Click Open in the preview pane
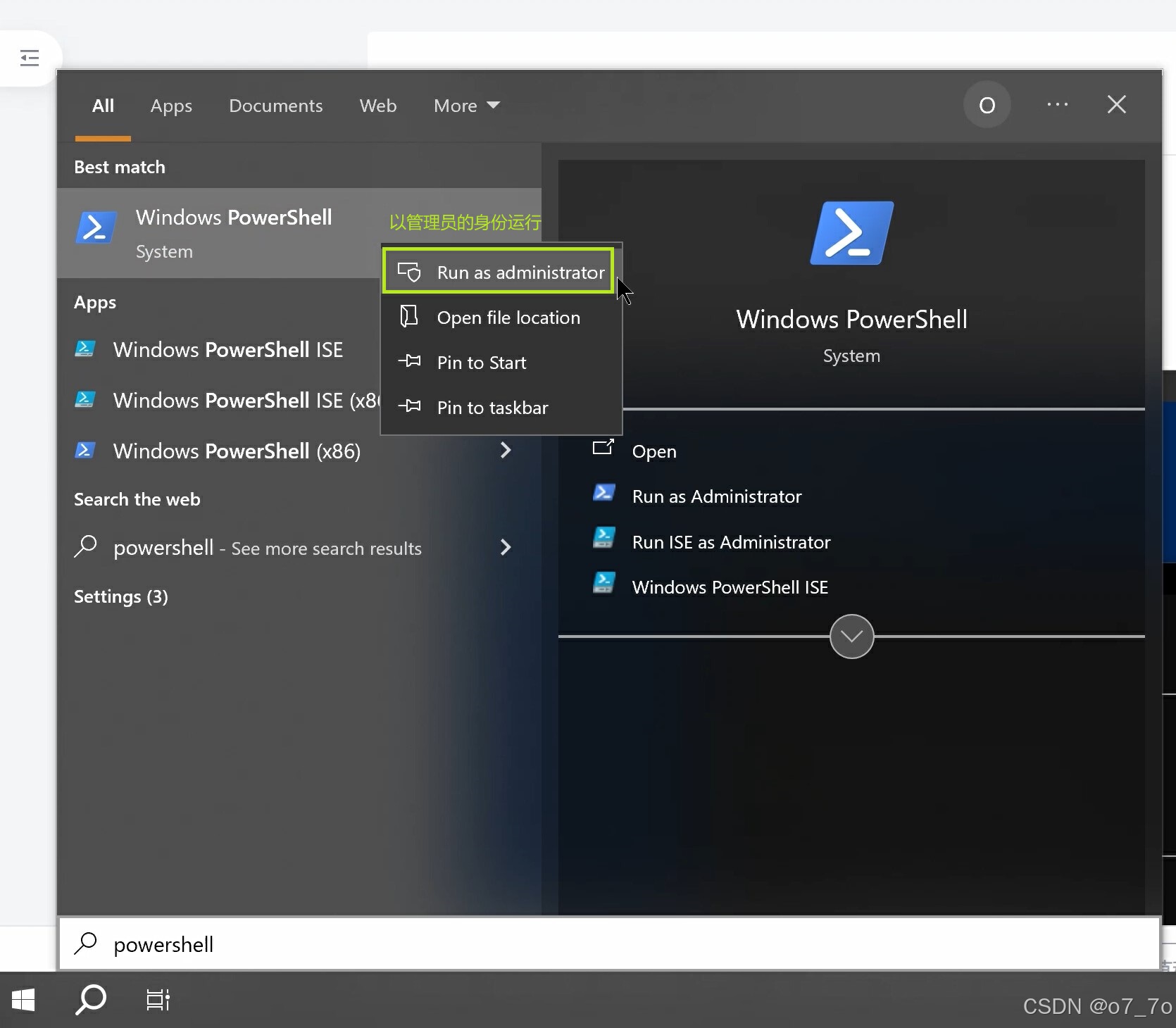The width and height of the screenshot is (1176, 1028). [654, 451]
